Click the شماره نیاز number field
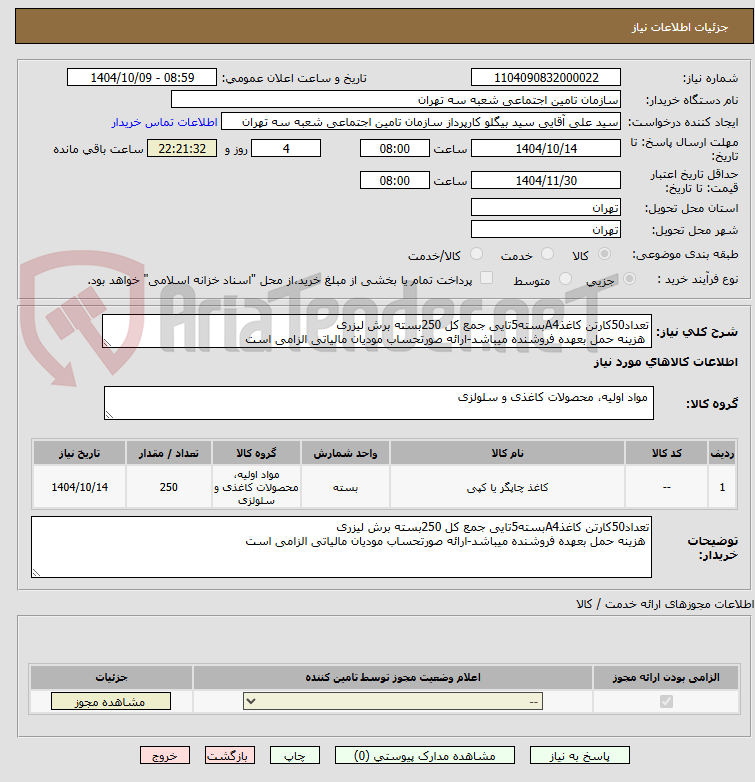 point(546,78)
